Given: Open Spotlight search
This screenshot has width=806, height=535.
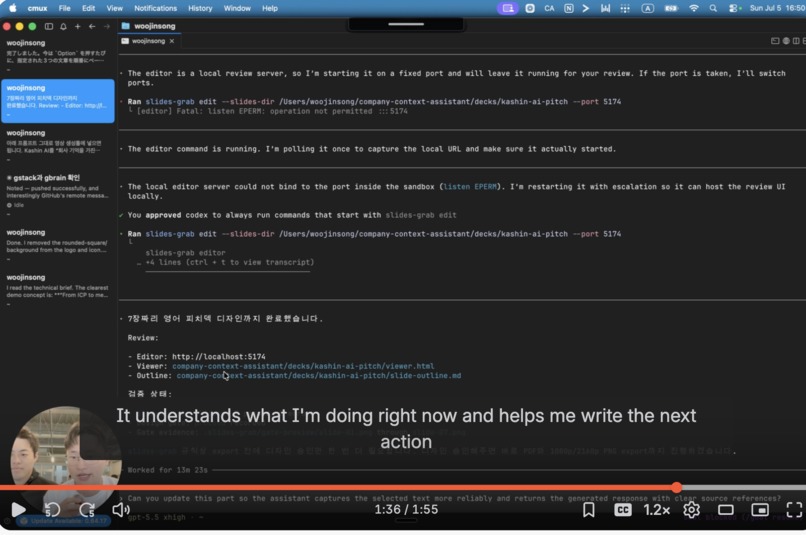Looking at the screenshot, I should pyautogui.click(x=713, y=8).
